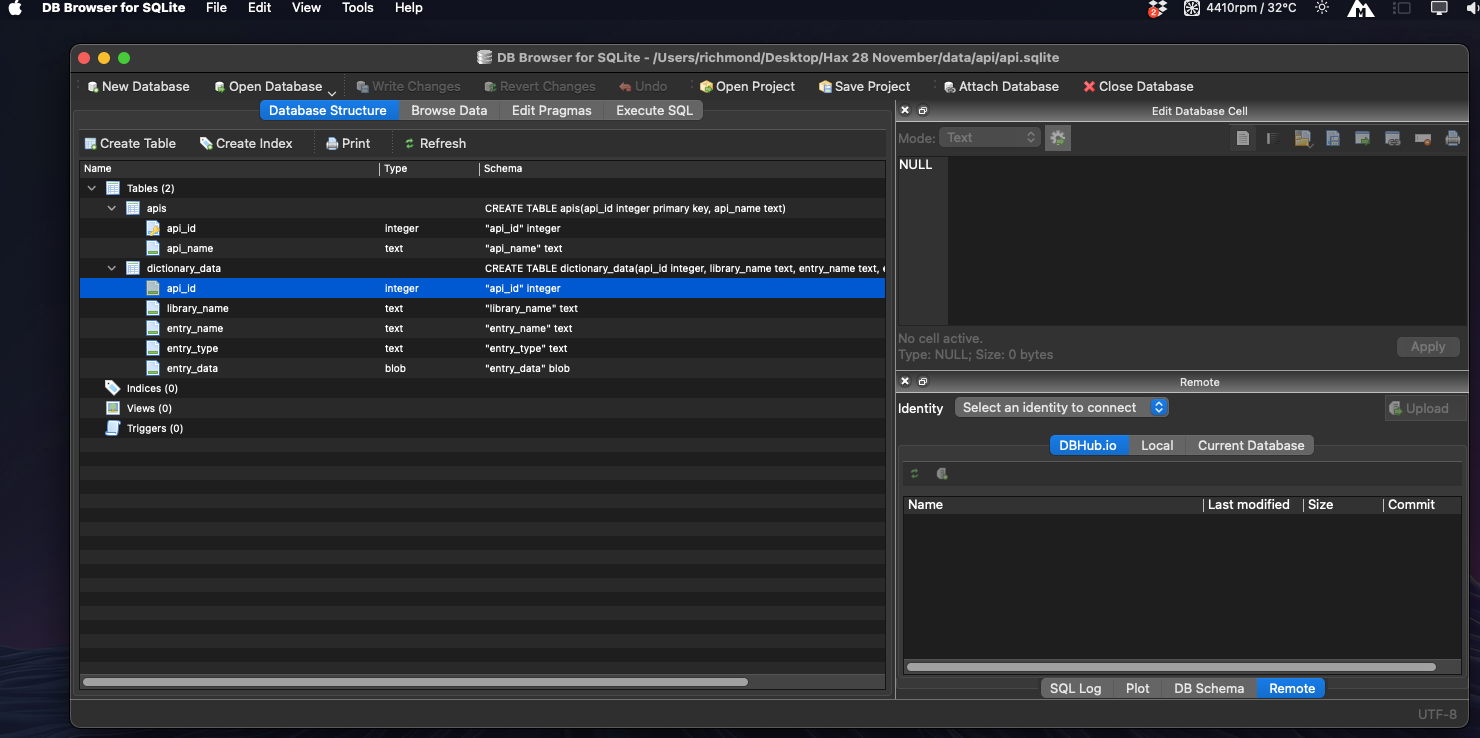1480x738 pixels.
Task: Select the apis table icon
Action: click(x=133, y=208)
